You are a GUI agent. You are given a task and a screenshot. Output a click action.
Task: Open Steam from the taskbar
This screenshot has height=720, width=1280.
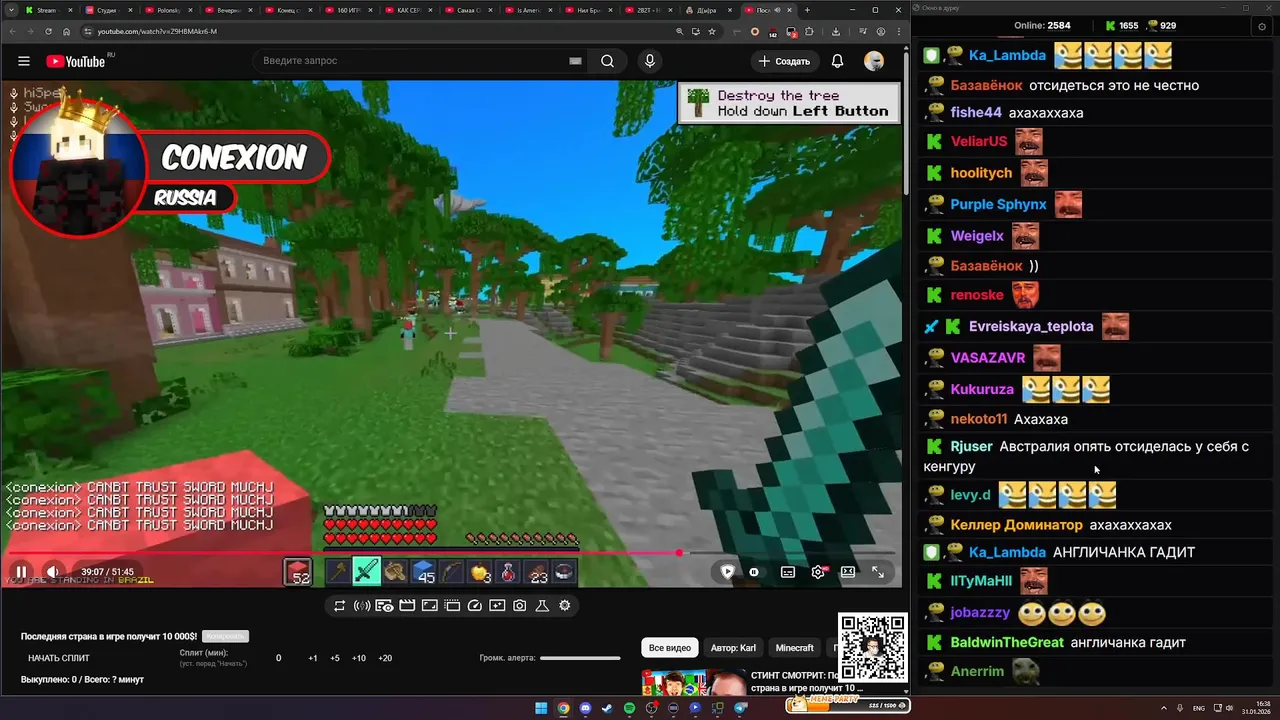[x=607, y=708]
